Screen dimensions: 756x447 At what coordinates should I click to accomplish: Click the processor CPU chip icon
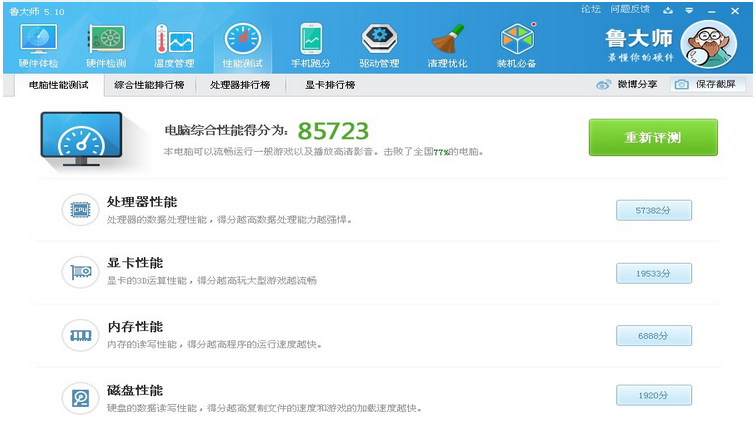pyautogui.click(x=81, y=210)
